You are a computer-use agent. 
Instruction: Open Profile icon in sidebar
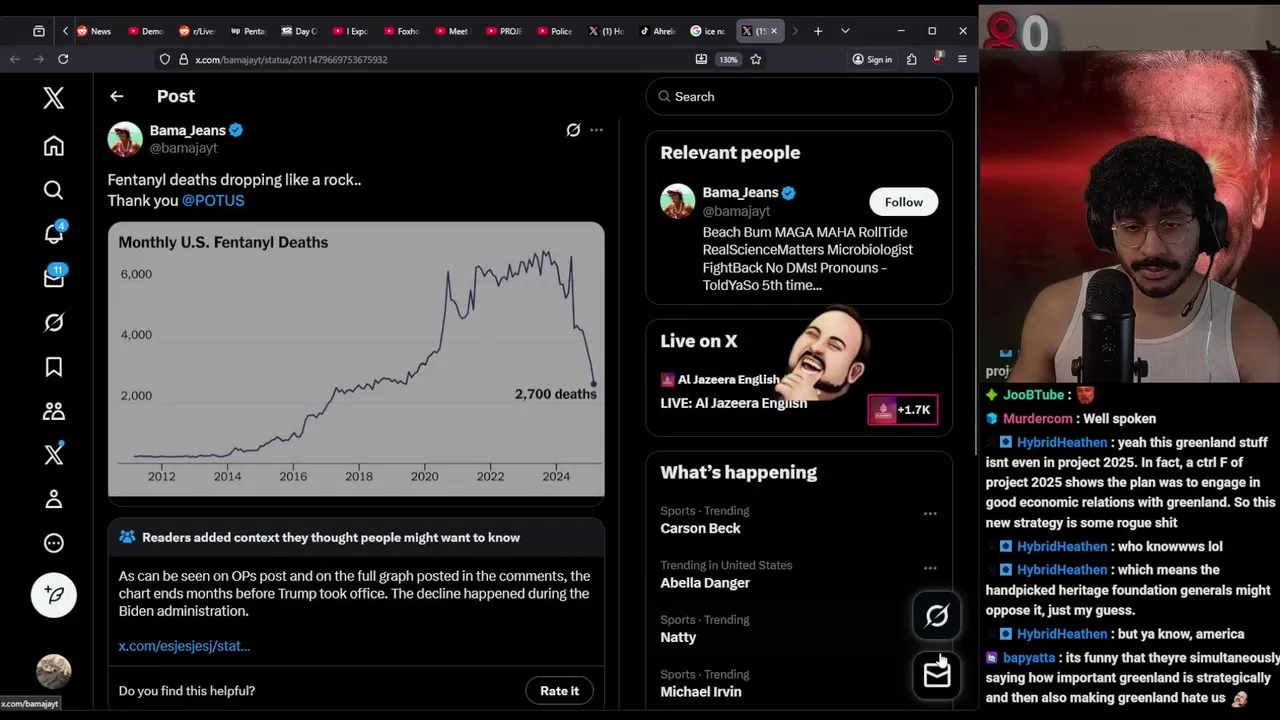[54, 499]
